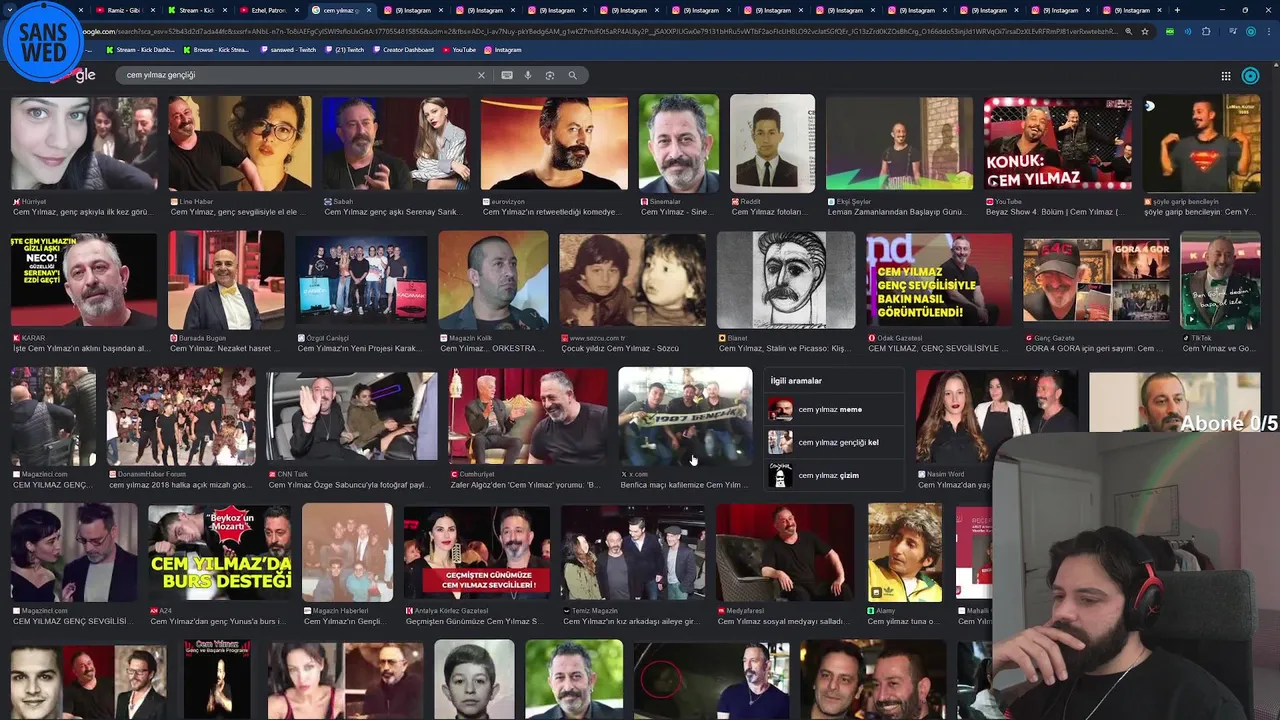
Task: Open the on-screen keyboard input tool
Action: point(507,75)
